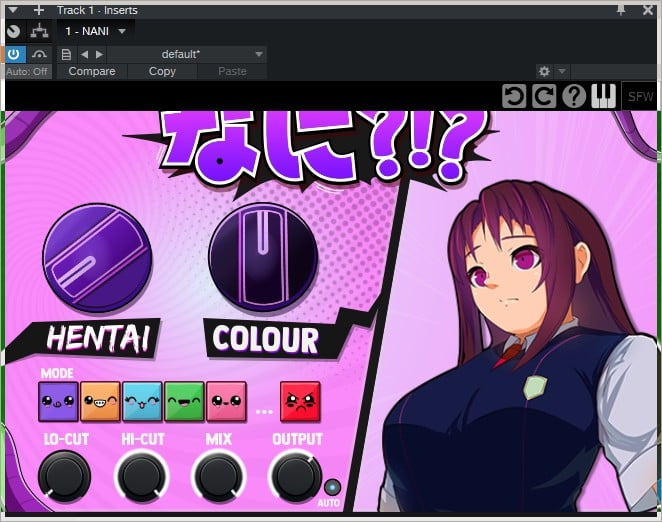The width and height of the screenshot is (662, 522).
Task: Click the Auto: Off automation button
Action: [27, 71]
